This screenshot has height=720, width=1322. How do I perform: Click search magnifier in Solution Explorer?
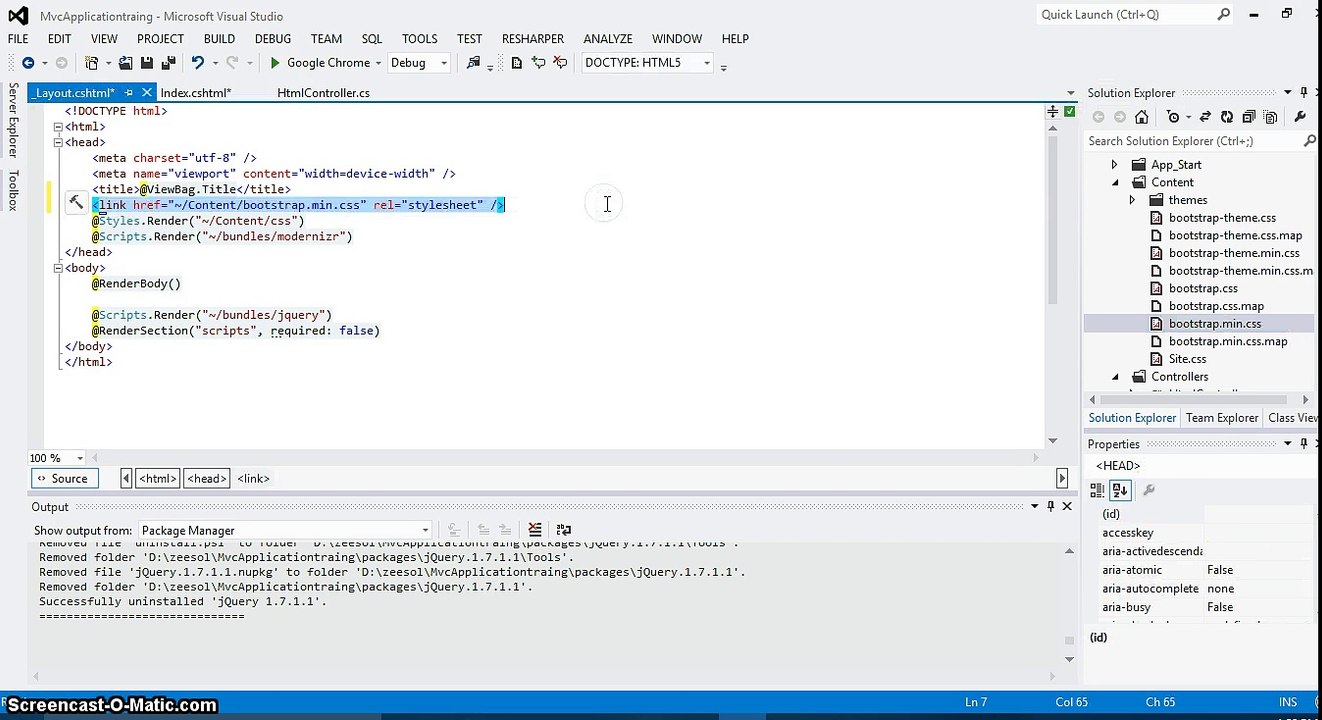point(1309,141)
